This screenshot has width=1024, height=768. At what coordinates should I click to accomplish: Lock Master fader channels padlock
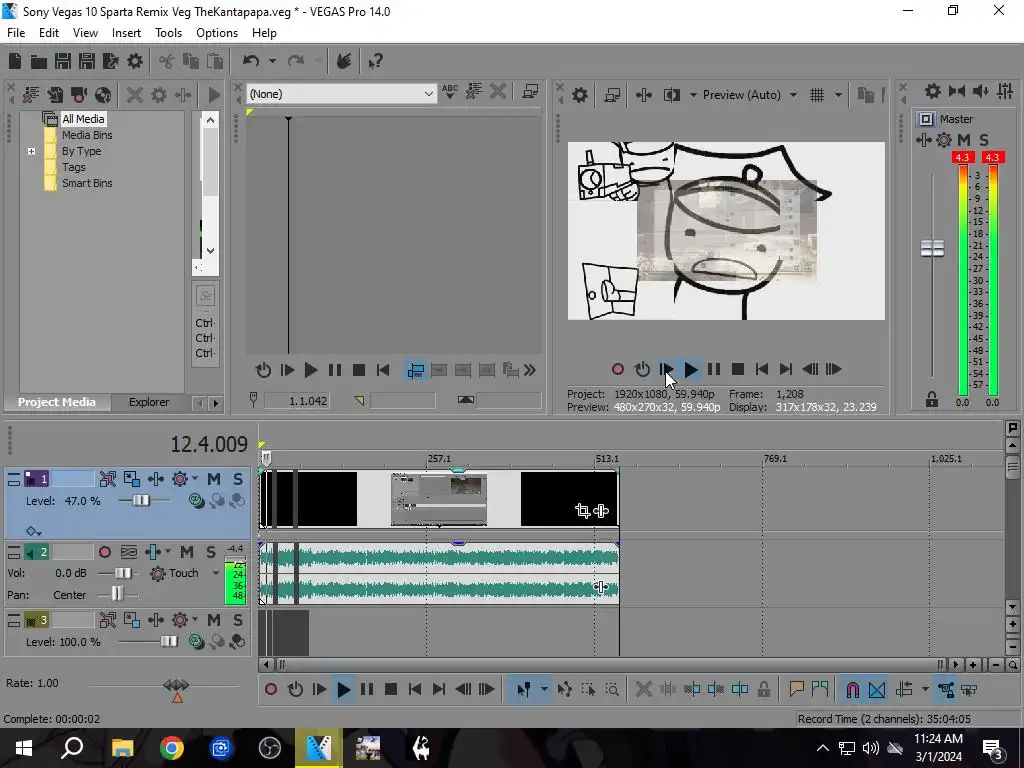point(932,399)
